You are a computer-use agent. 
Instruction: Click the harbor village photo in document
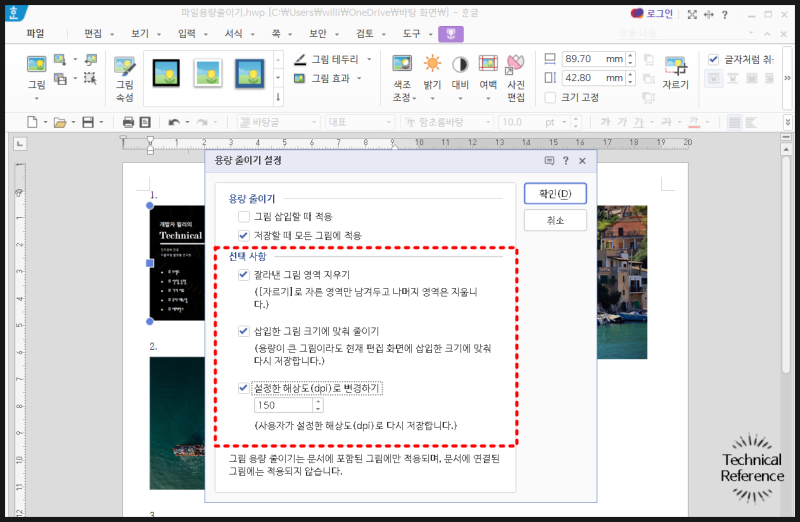click(622, 282)
